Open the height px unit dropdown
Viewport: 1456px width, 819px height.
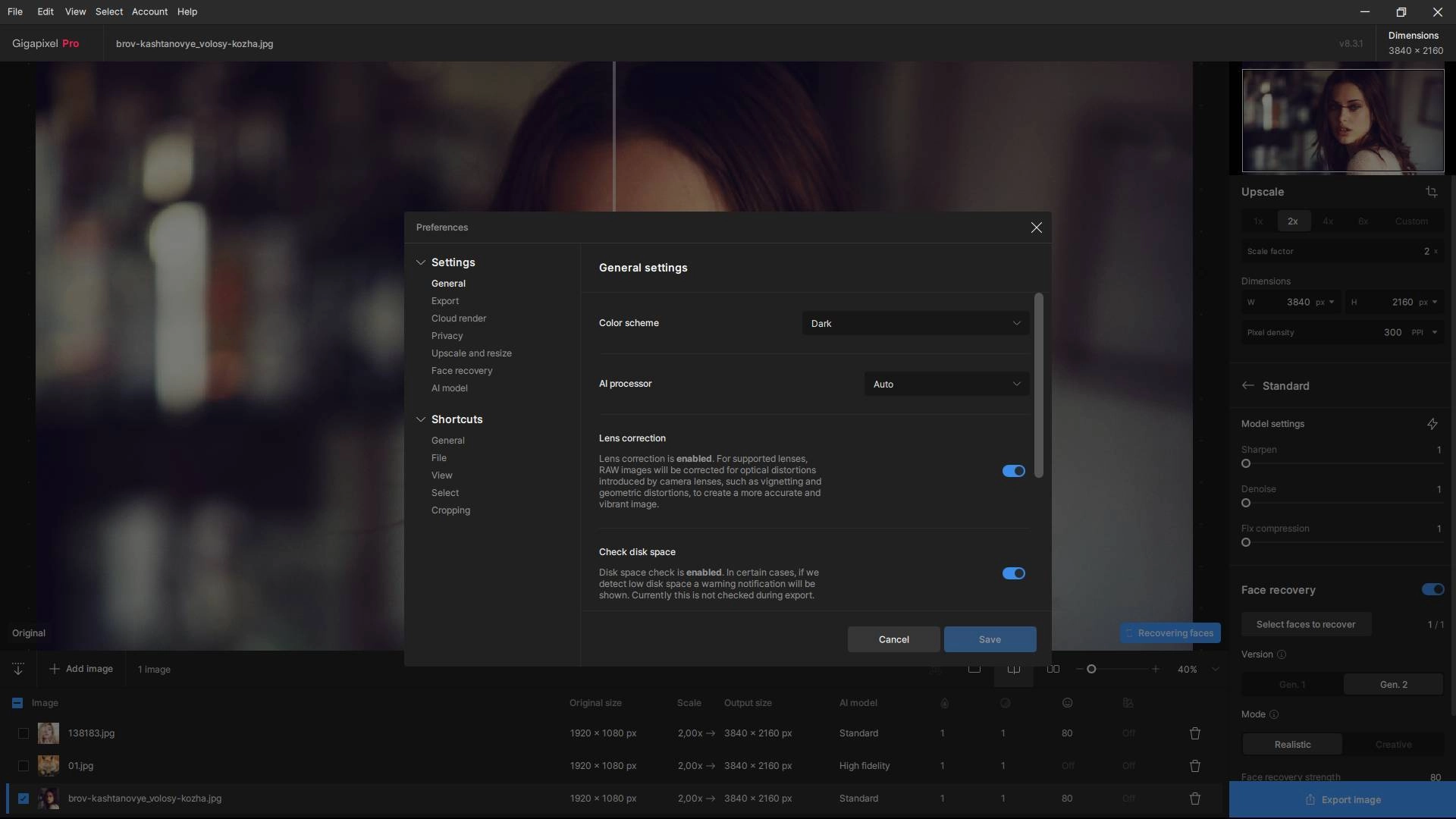(x=1428, y=302)
